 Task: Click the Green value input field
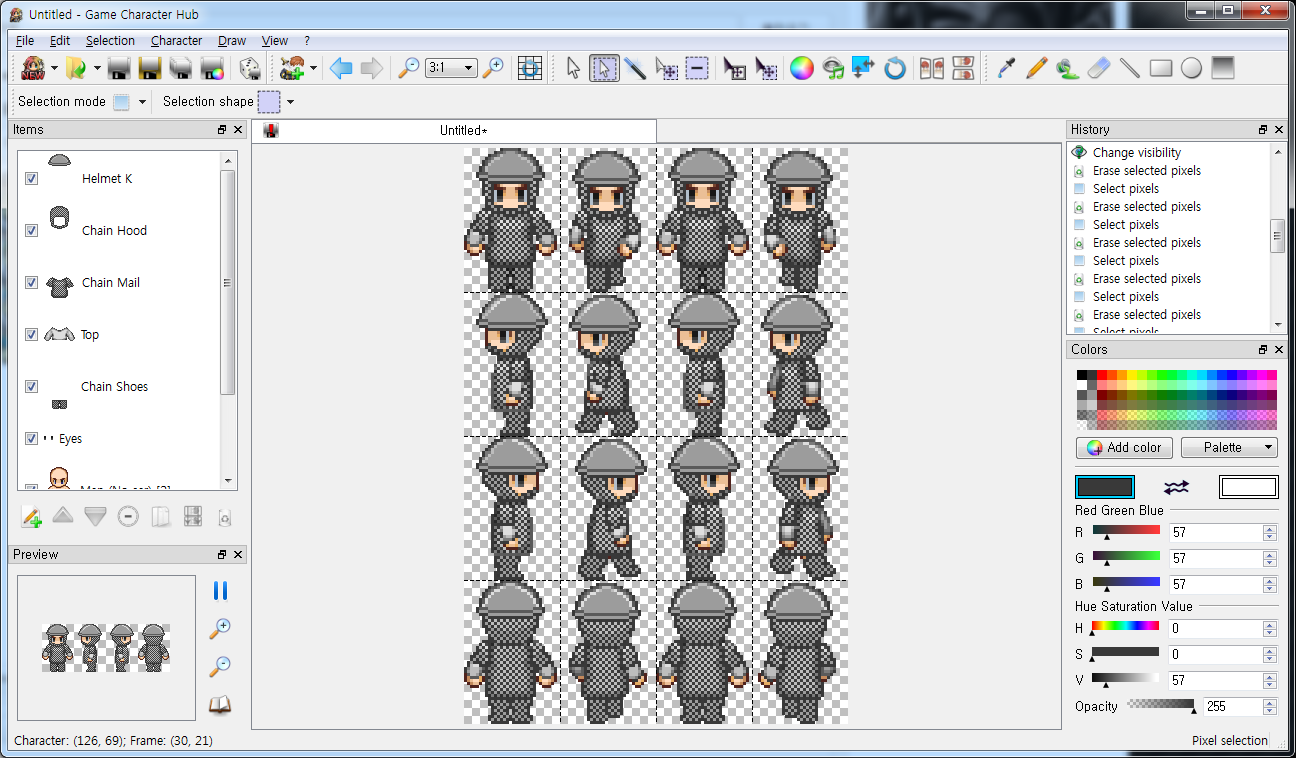1215,558
